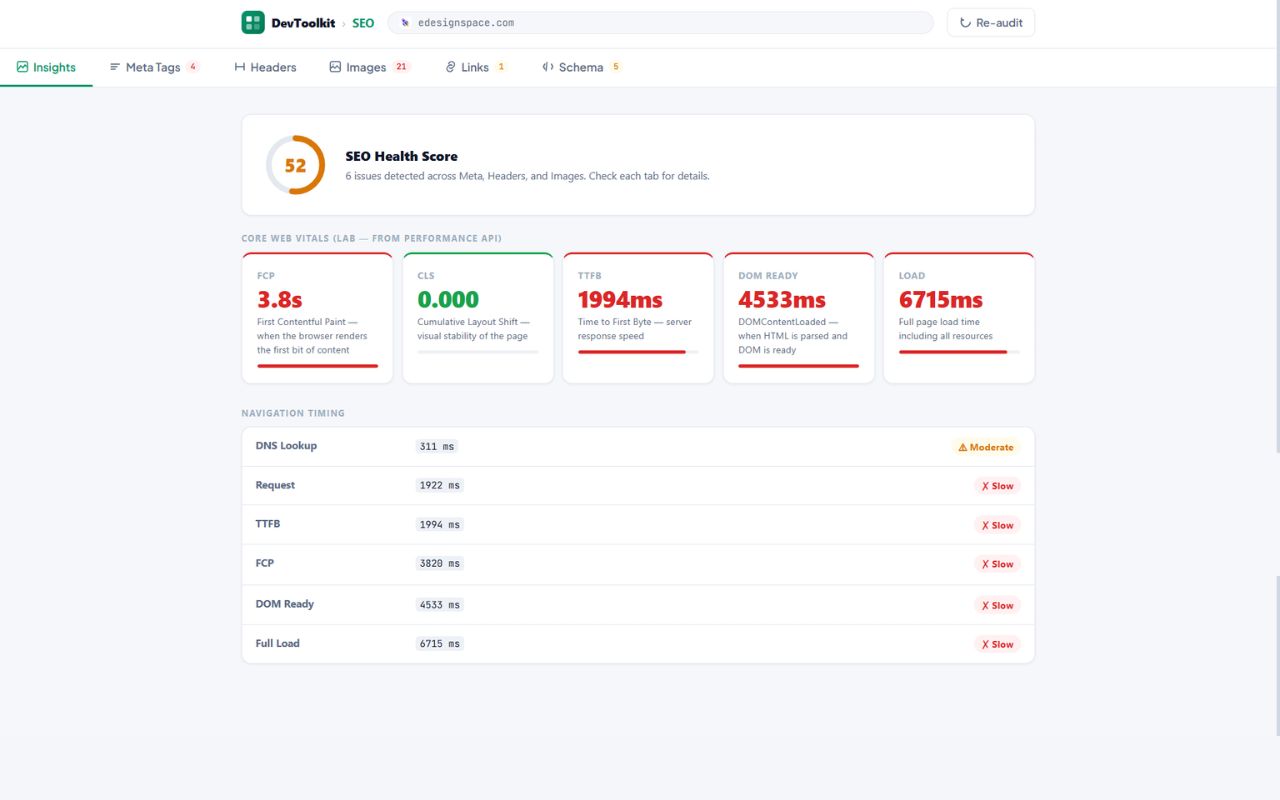Click the Images picture icon
The height and width of the screenshot is (800, 1280).
[335, 67]
